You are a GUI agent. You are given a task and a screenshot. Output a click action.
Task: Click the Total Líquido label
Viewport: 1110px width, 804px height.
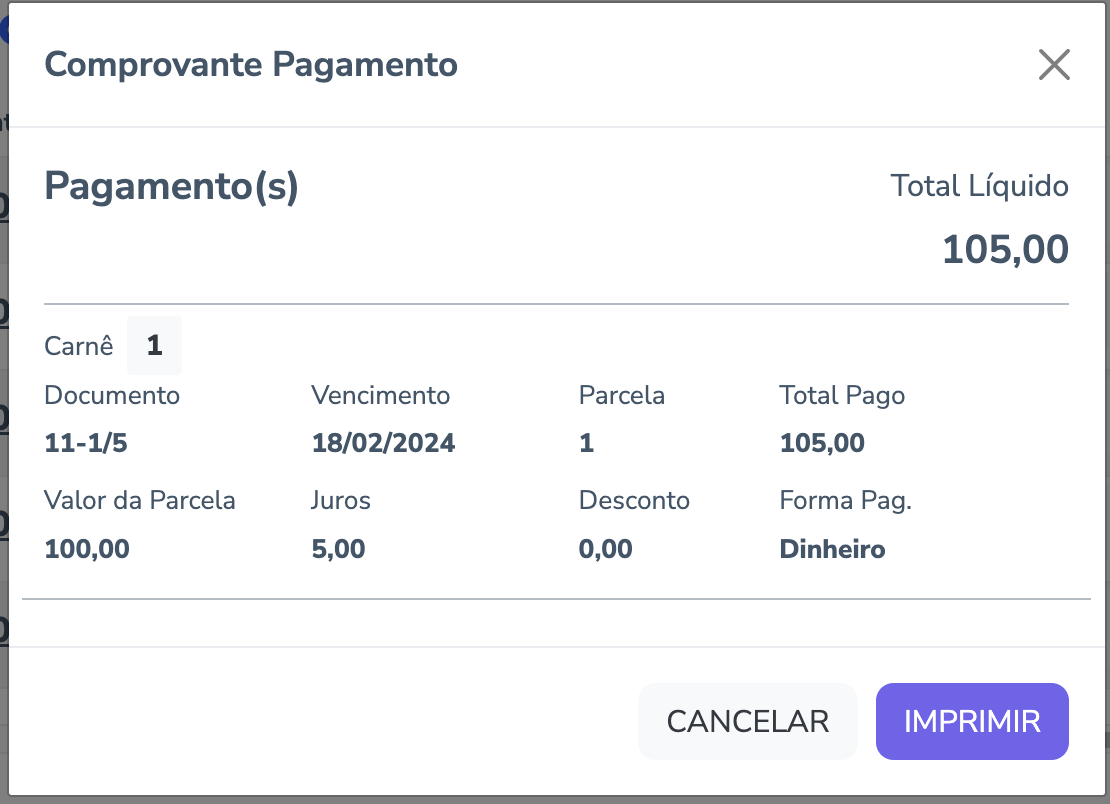tap(979, 186)
